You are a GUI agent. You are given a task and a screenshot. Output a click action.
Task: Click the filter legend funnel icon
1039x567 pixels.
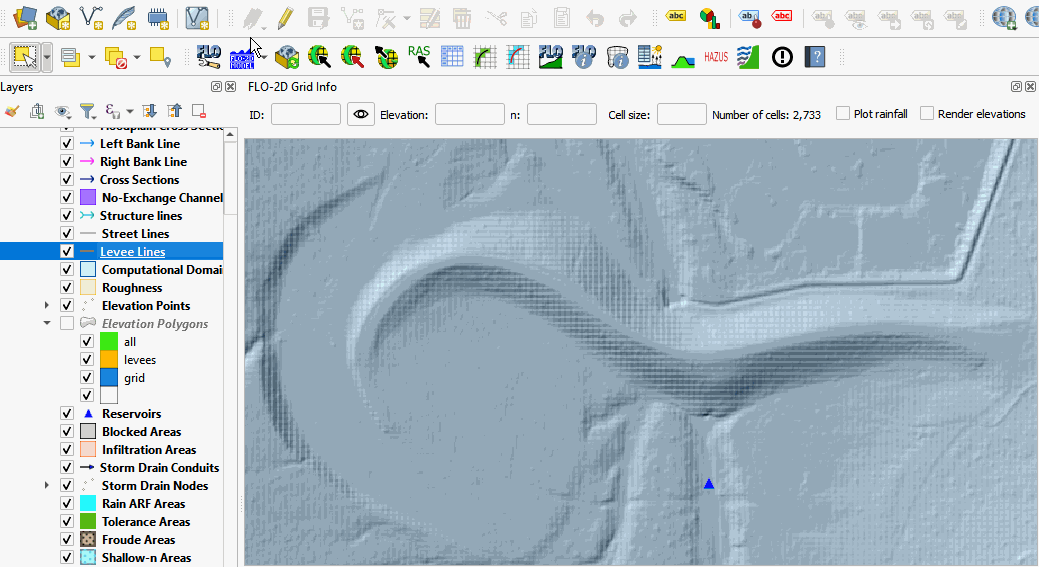(87, 111)
